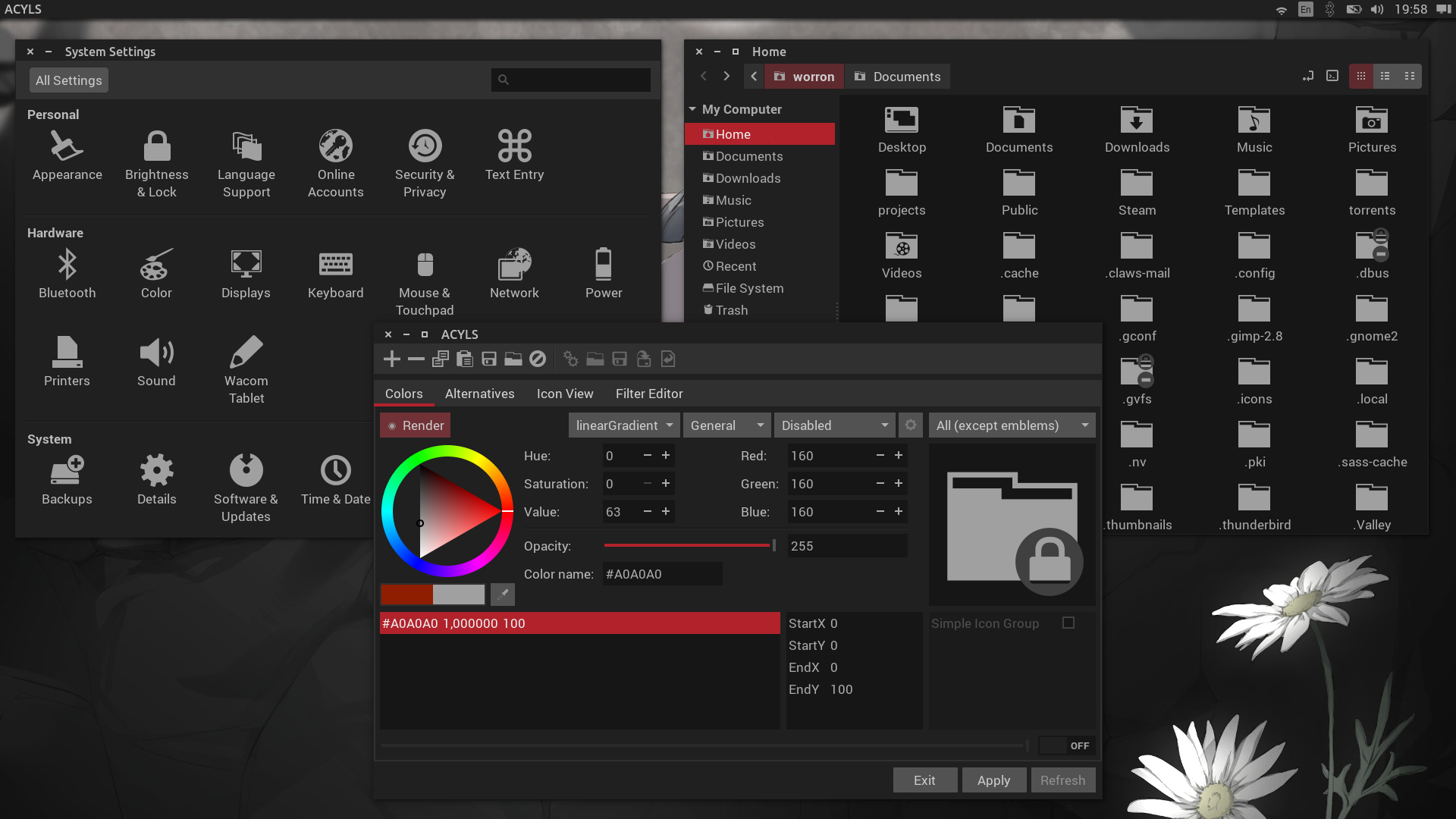Click the En keyboard layout indicator
1456x819 pixels.
(1306, 9)
